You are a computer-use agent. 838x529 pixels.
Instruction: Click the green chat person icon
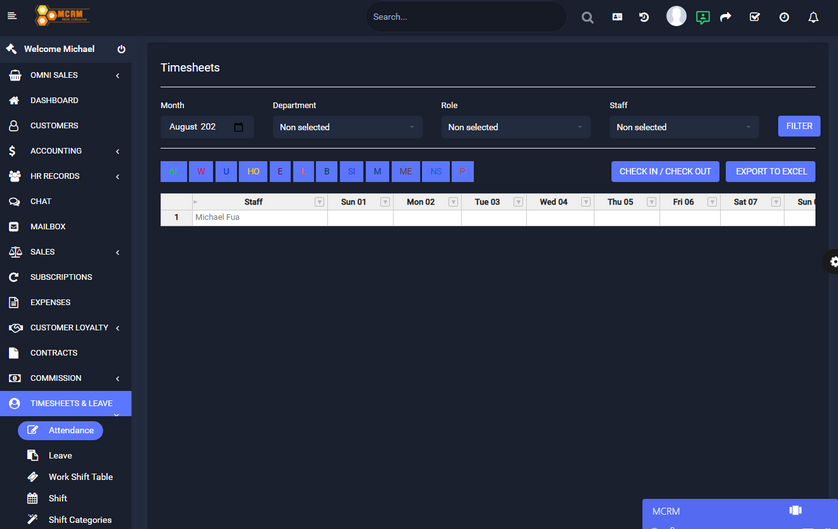[703, 17]
